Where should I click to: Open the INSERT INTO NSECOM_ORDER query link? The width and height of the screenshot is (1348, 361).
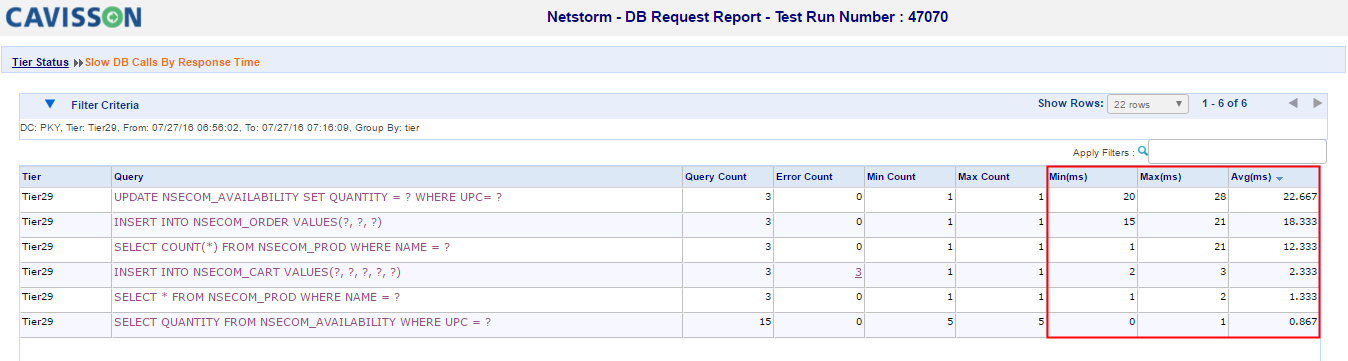point(248,222)
